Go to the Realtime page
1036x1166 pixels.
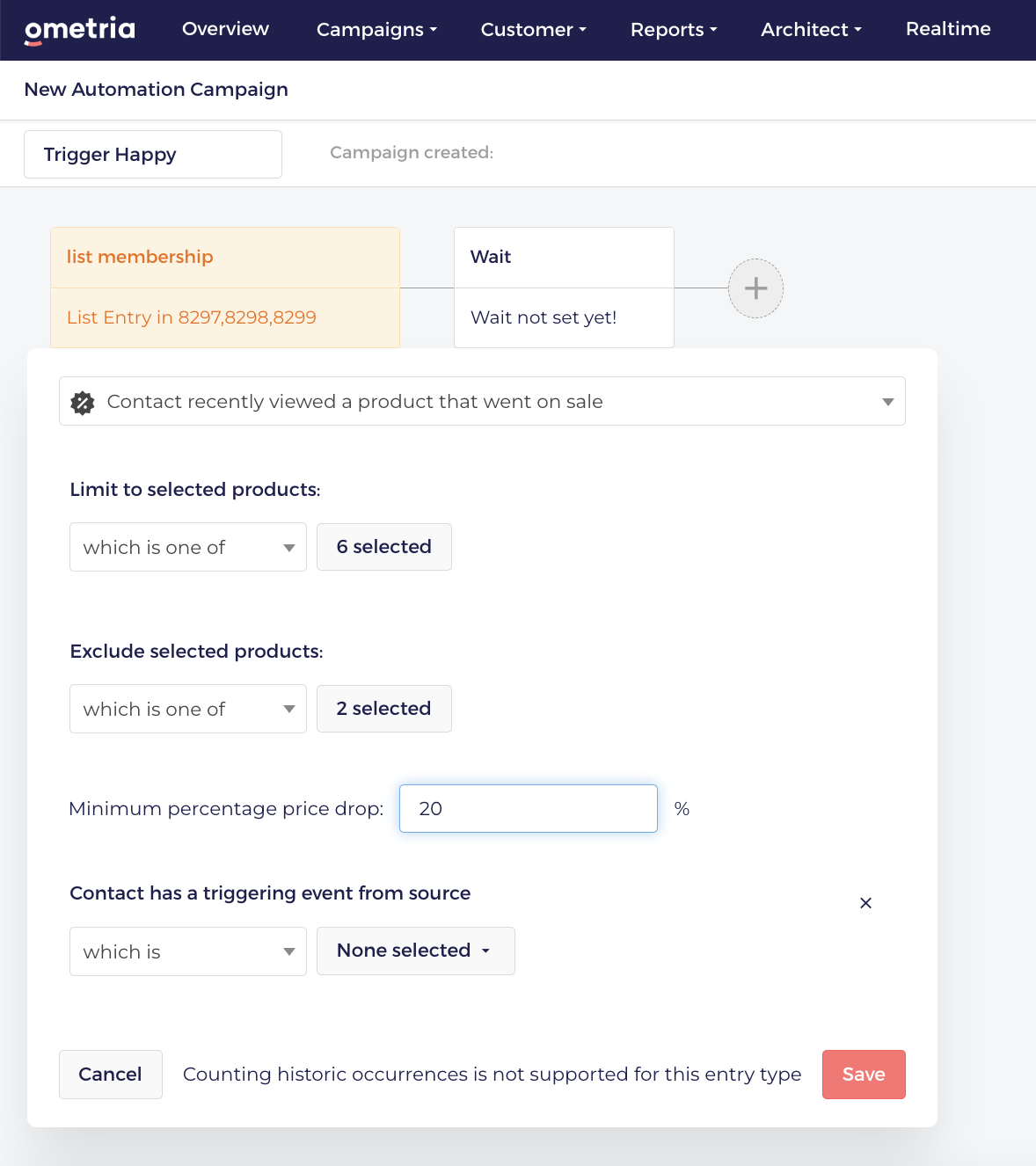coord(948,29)
